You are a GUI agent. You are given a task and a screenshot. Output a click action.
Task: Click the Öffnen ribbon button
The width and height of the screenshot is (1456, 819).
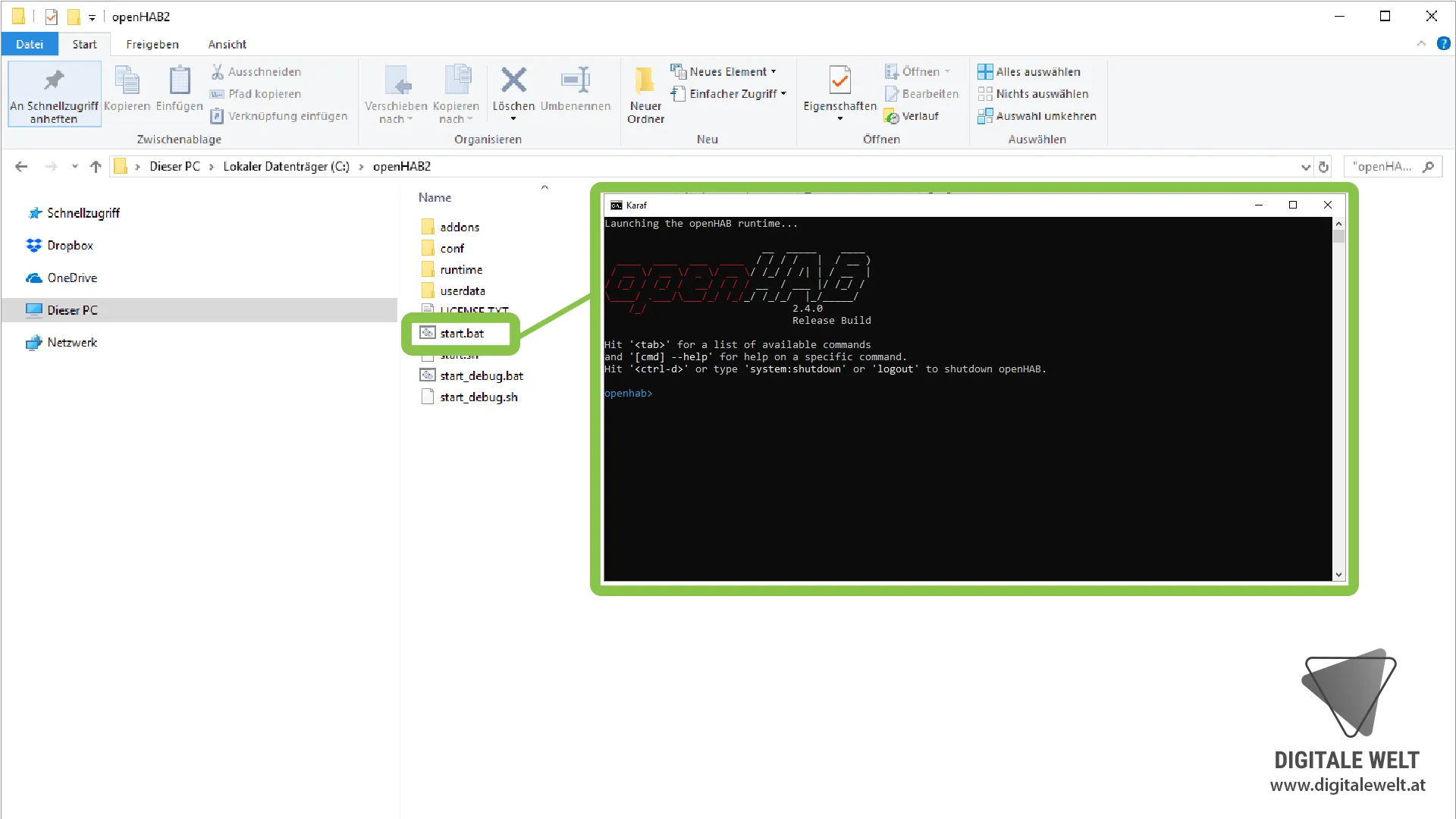[x=917, y=71]
